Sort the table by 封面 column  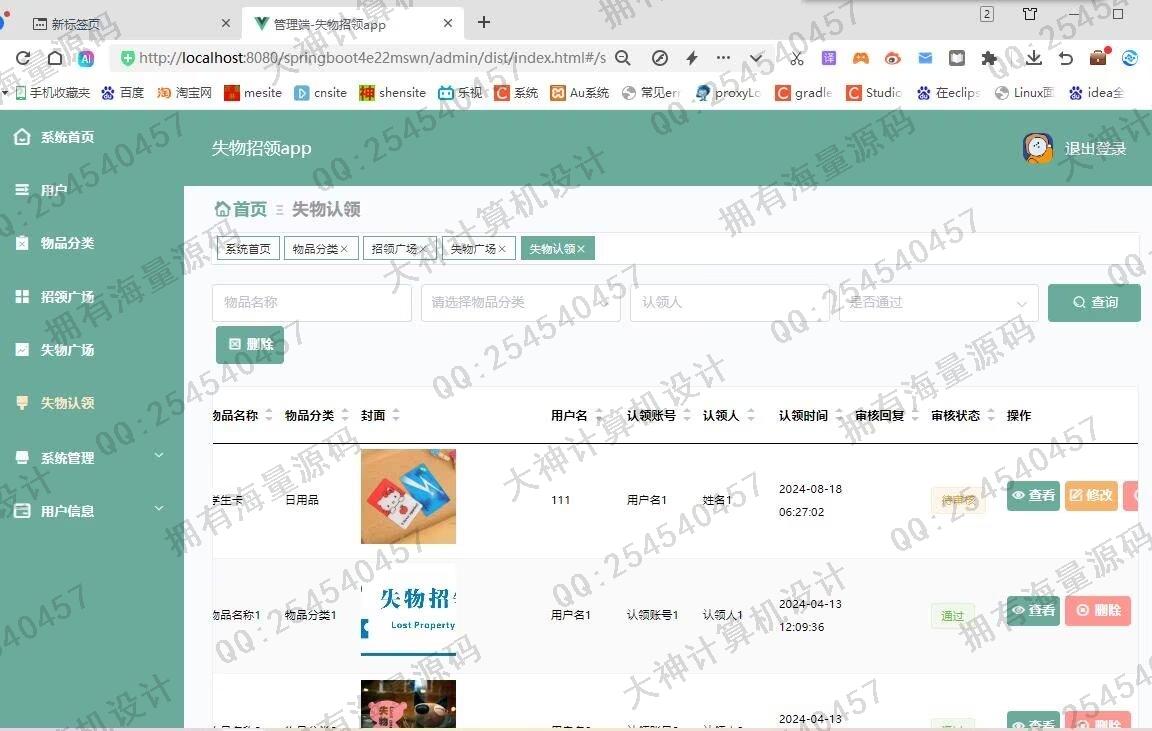pos(396,415)
